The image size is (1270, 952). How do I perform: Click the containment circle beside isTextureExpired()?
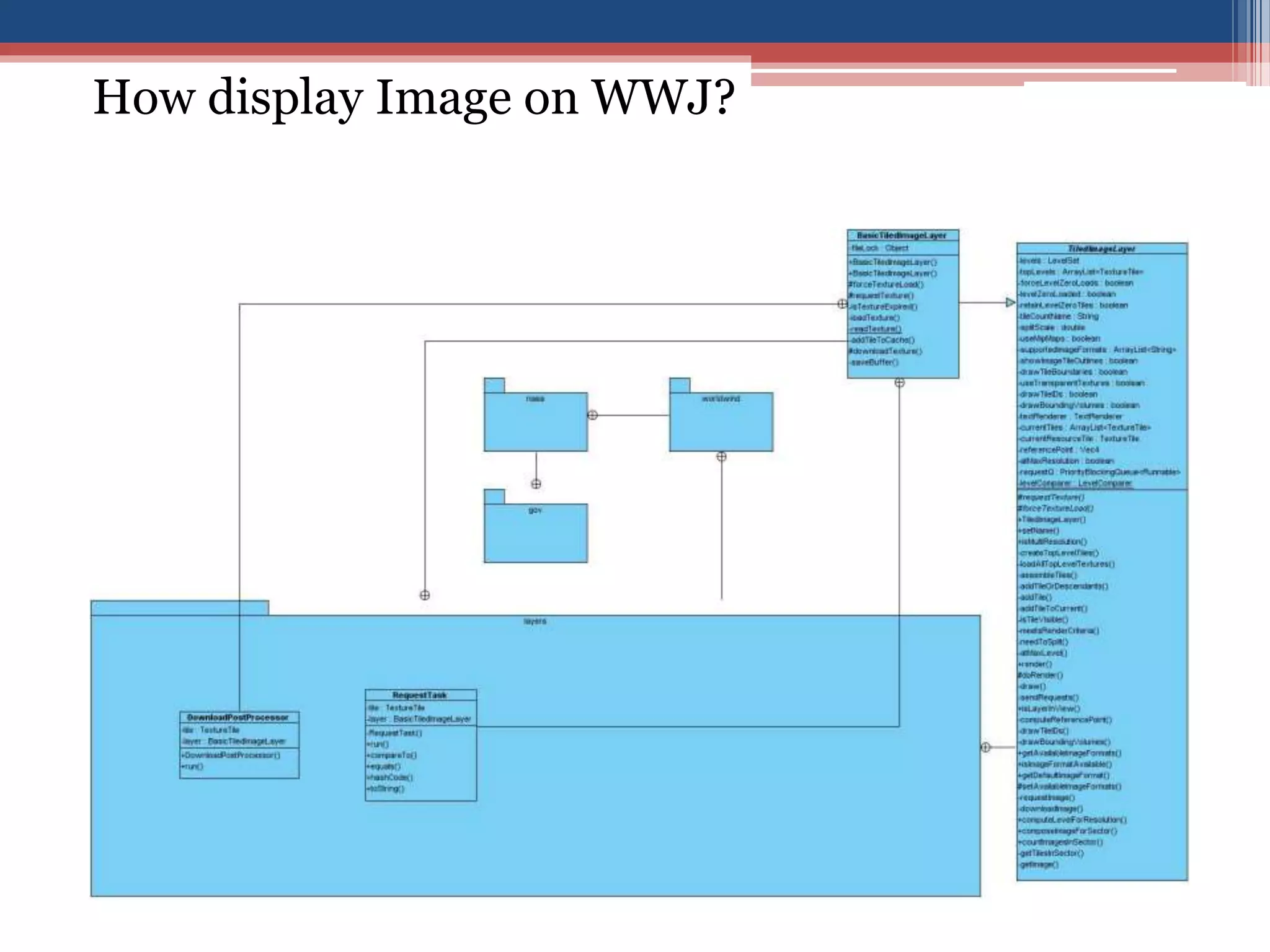(842, 304)
